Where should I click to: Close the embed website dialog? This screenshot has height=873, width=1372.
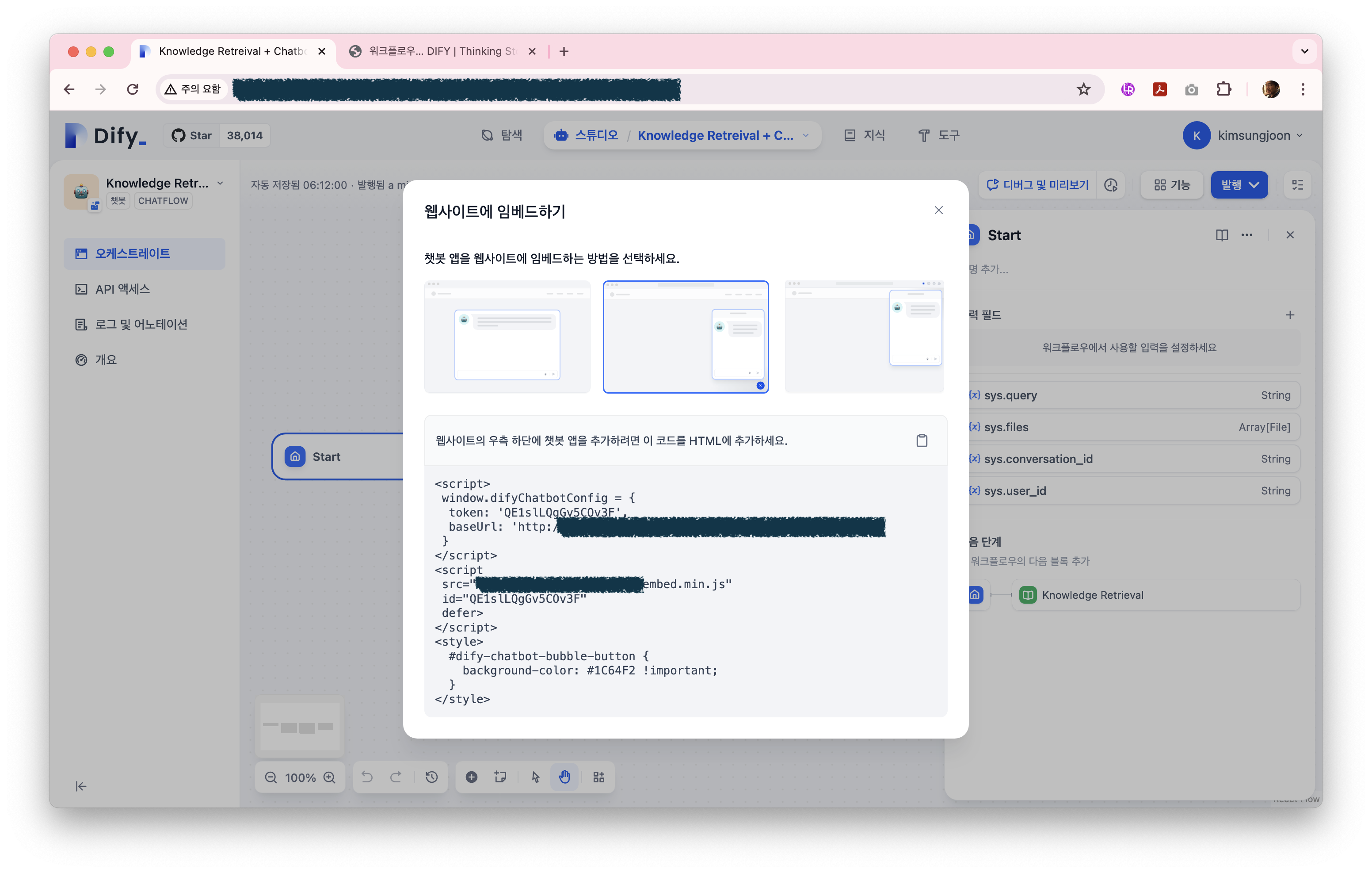[938, 211]
